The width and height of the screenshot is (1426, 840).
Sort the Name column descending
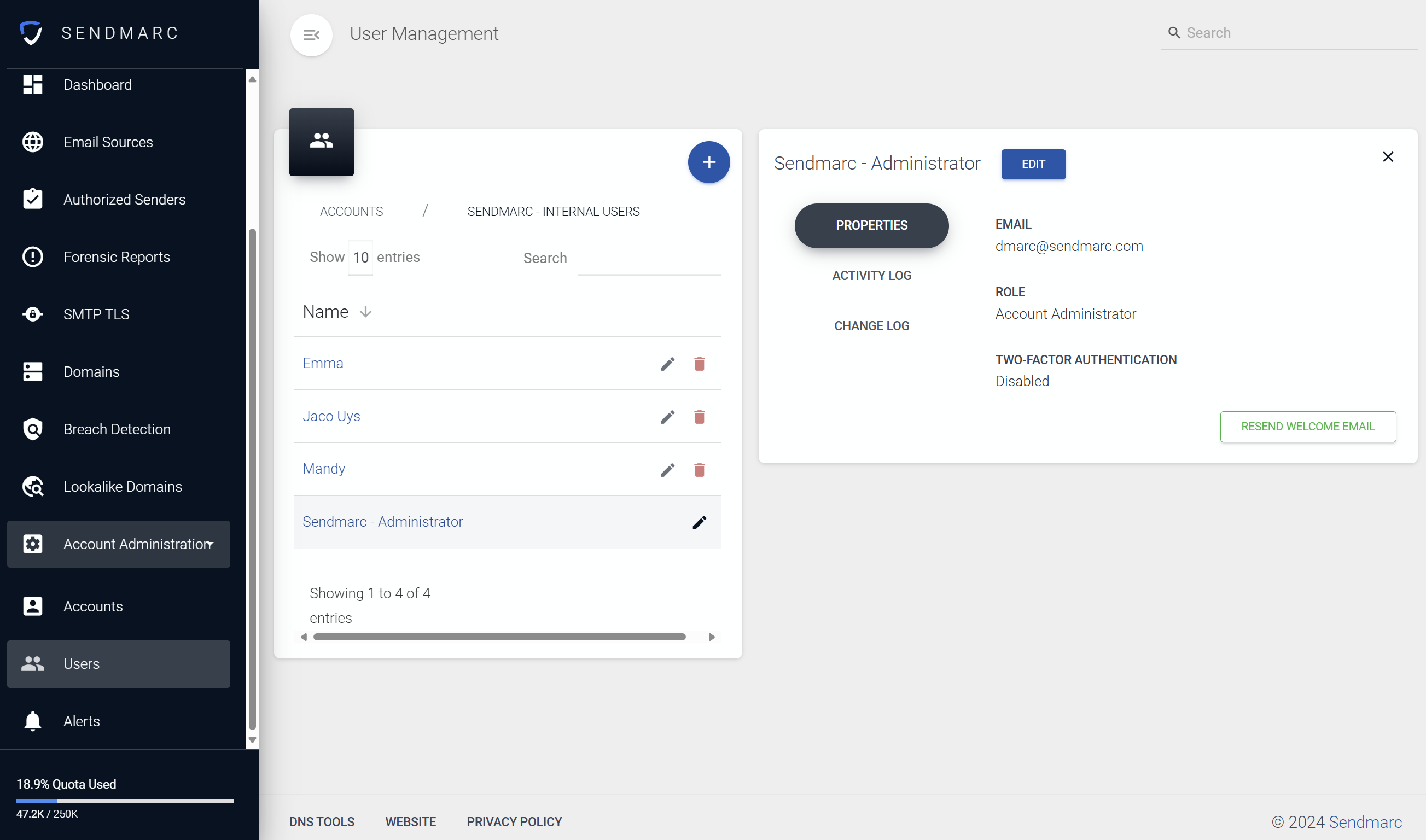(x=366, y=311)
